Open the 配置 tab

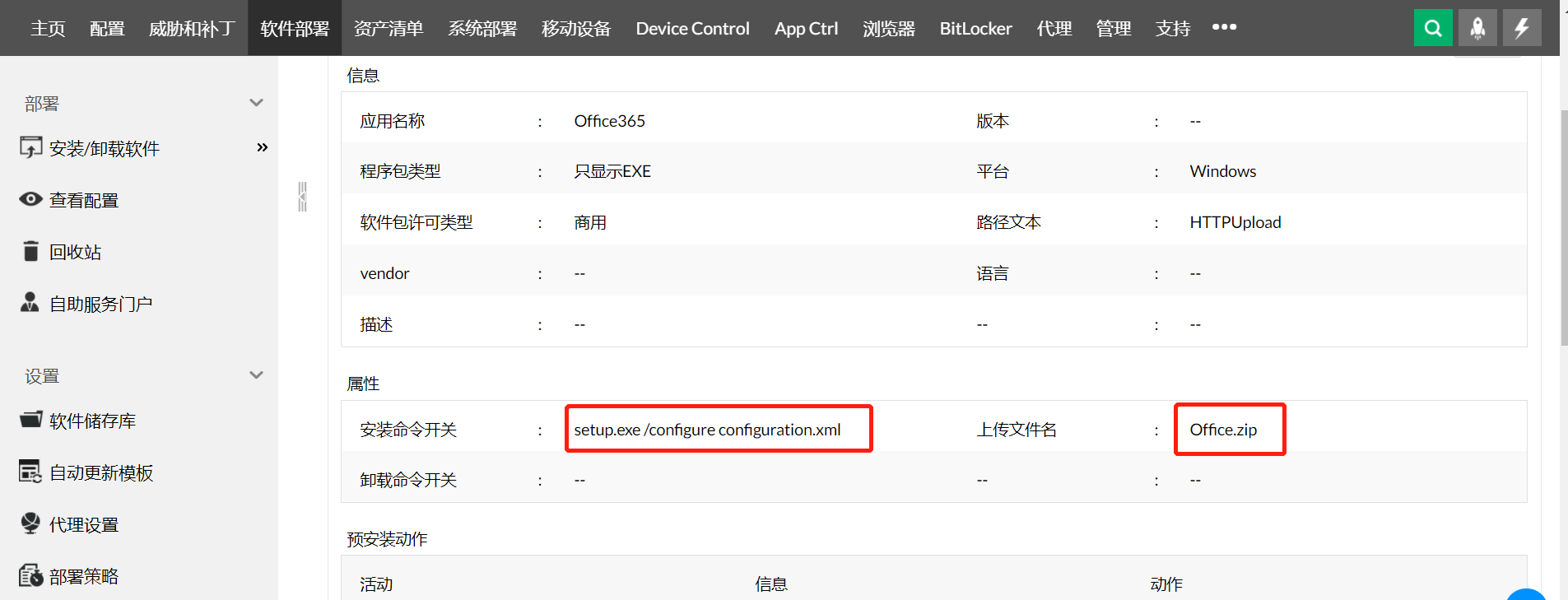coord(107,29)
